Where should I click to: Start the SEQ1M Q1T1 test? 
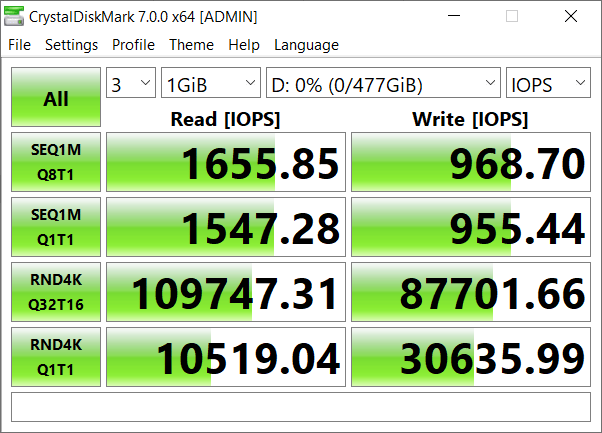[x=56, y=227]
